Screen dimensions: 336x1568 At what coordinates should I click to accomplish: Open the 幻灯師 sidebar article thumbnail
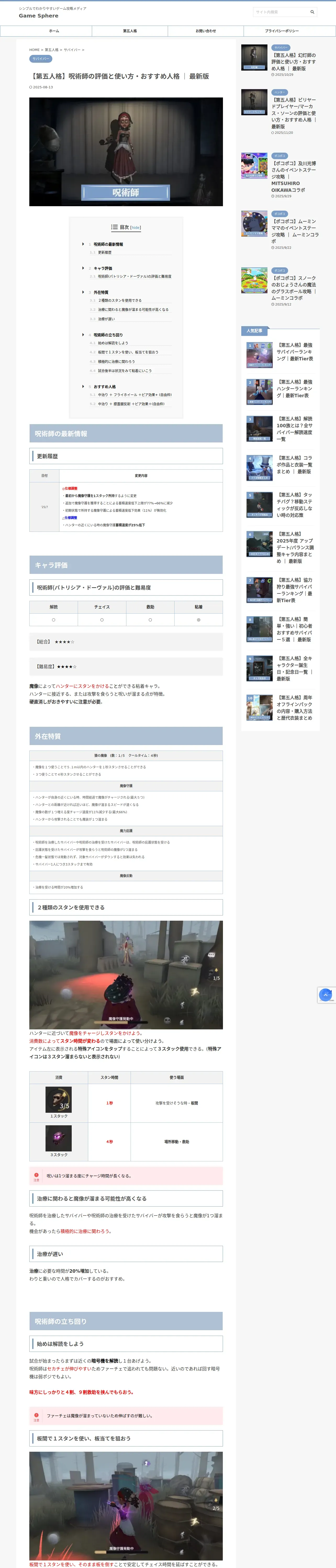pos(254,57)
